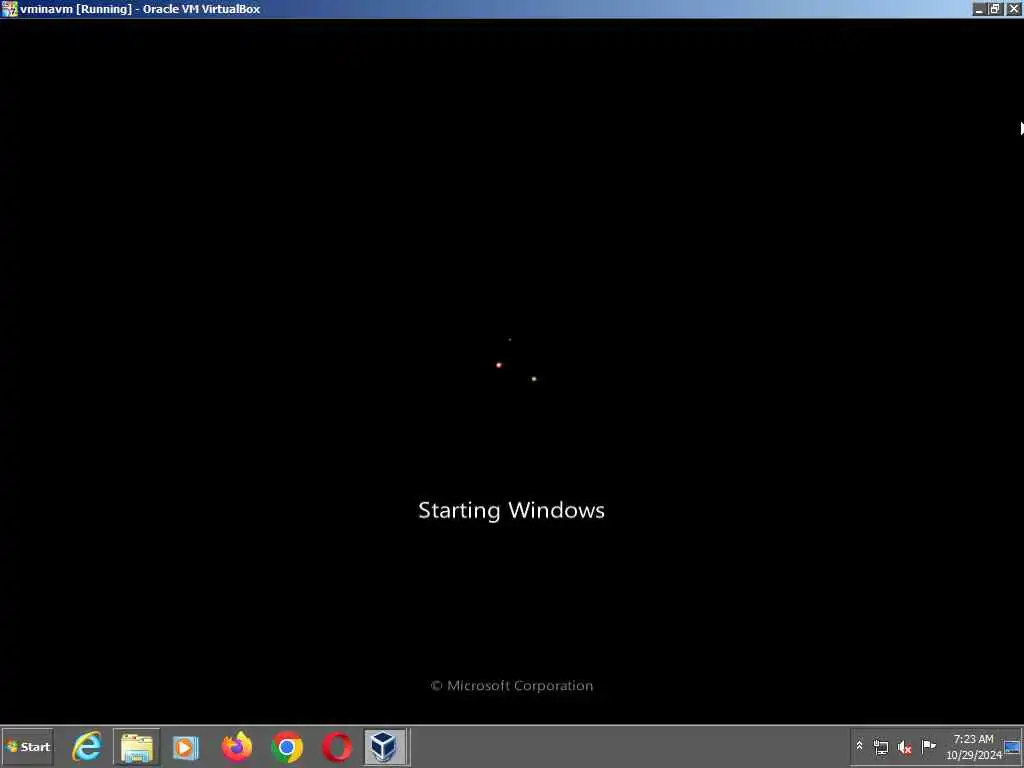The image size is (1024, 768).
Task: Show hidden tray icons arrow
Action: 859,746
